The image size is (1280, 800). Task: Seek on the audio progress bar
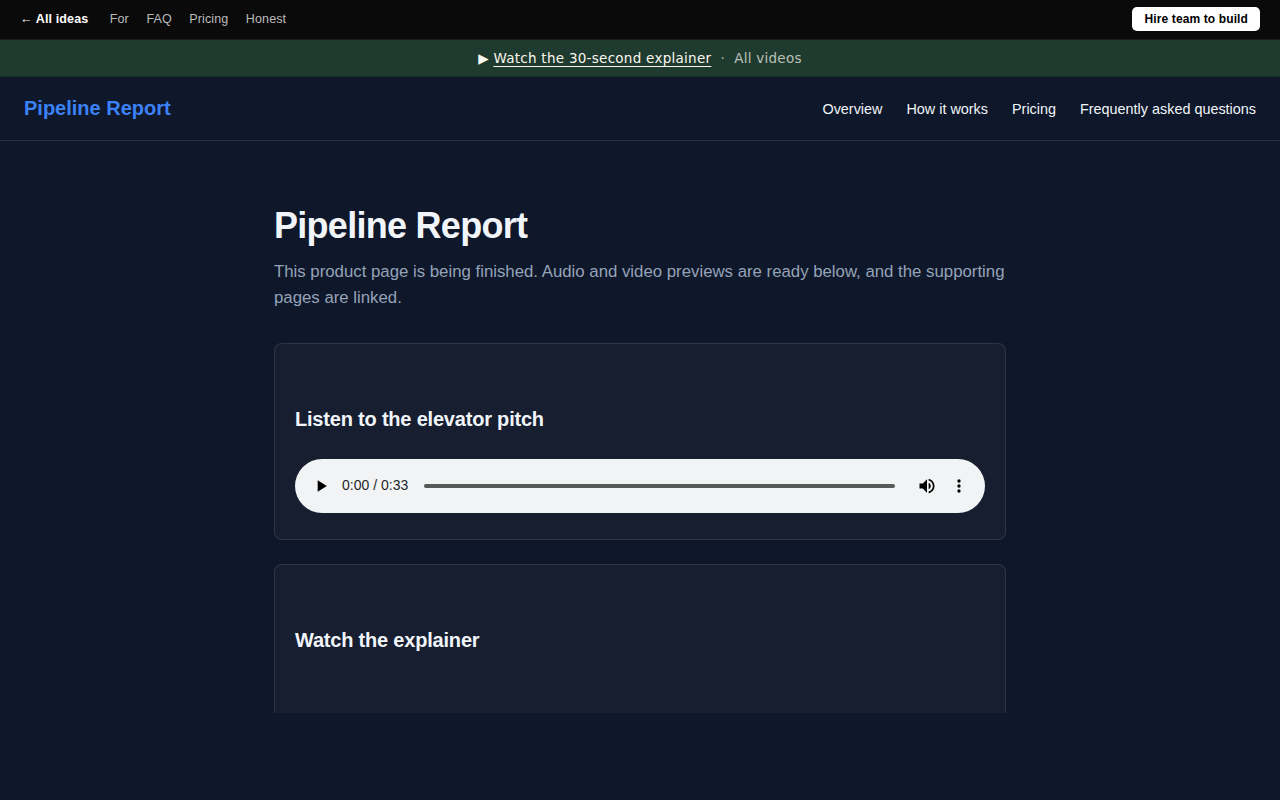(659, 486)
